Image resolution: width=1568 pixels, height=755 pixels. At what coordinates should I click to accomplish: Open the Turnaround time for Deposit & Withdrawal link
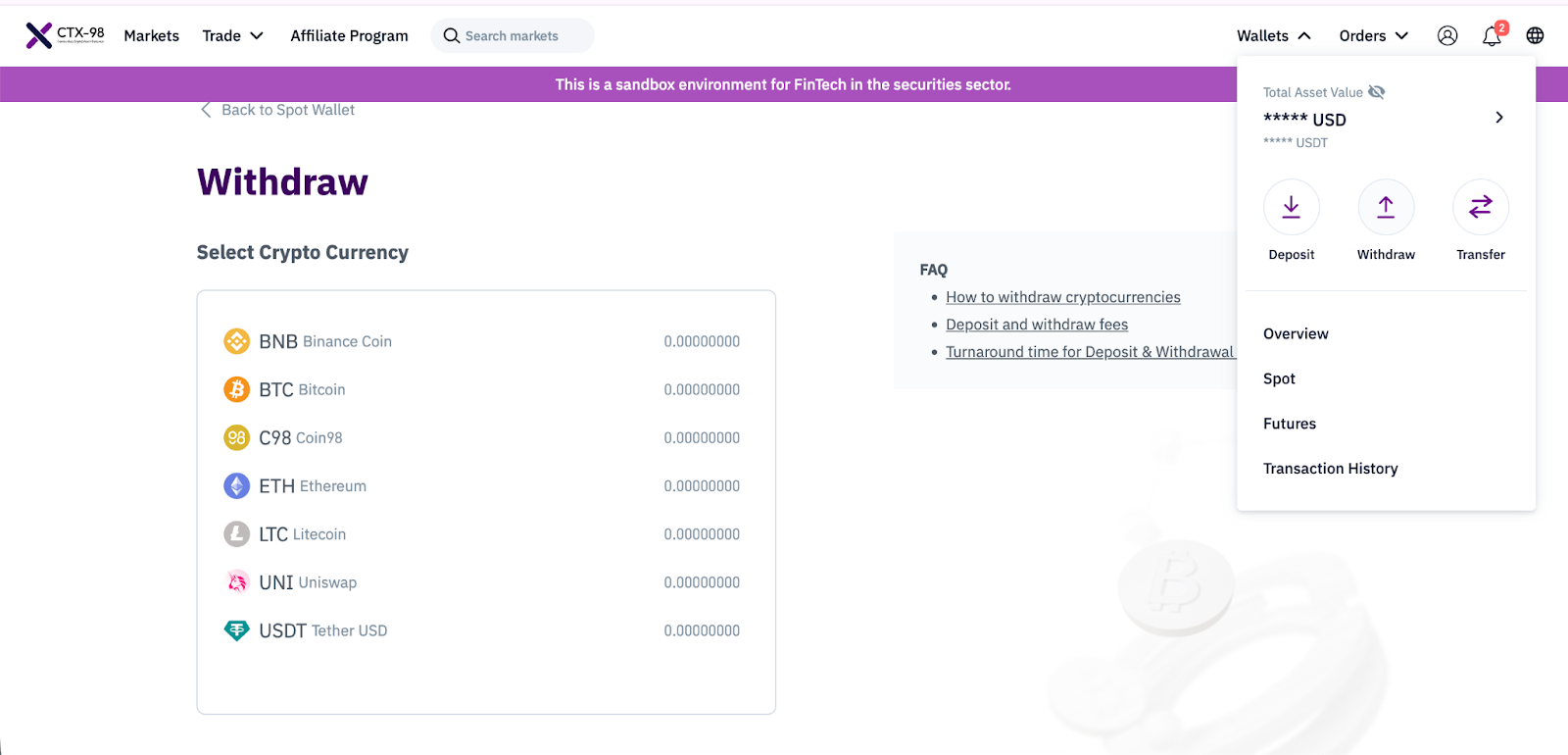pos(1090,352)
